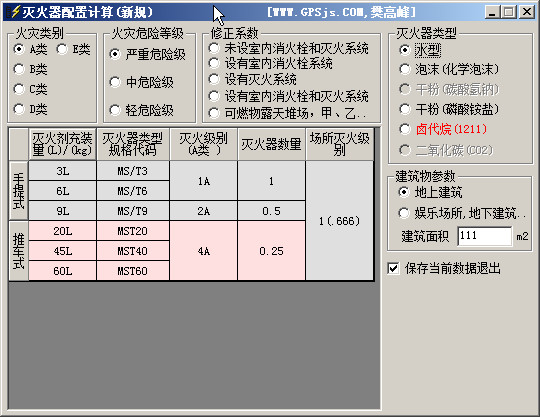Click the 建筑面积 input field
The height and width of the screenshot is (417, 540).
pyautogui.click(x=485, y=236)
